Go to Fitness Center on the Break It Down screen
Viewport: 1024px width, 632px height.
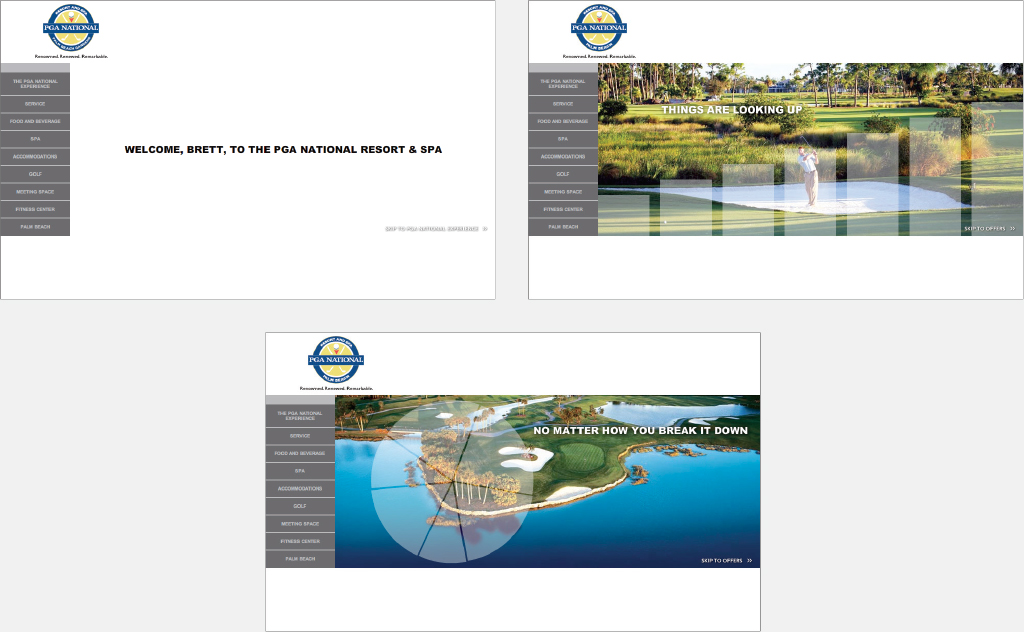(300, 541)
